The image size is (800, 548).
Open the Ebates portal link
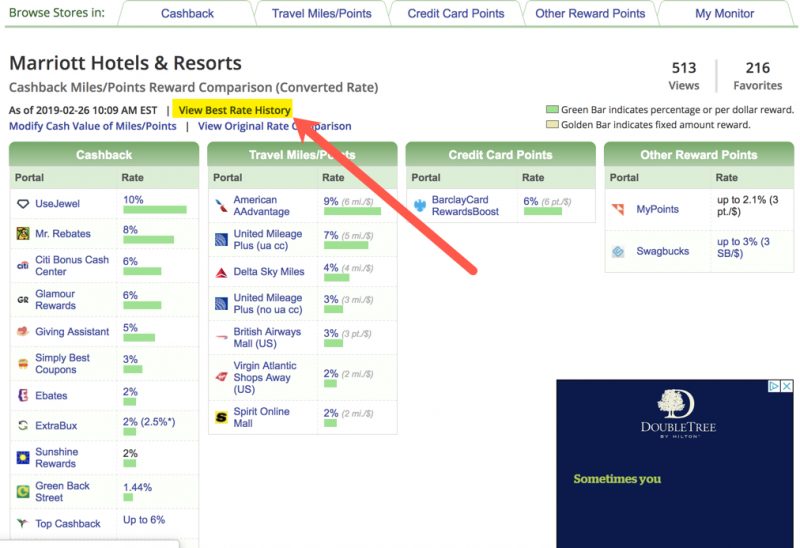point(51,395)
